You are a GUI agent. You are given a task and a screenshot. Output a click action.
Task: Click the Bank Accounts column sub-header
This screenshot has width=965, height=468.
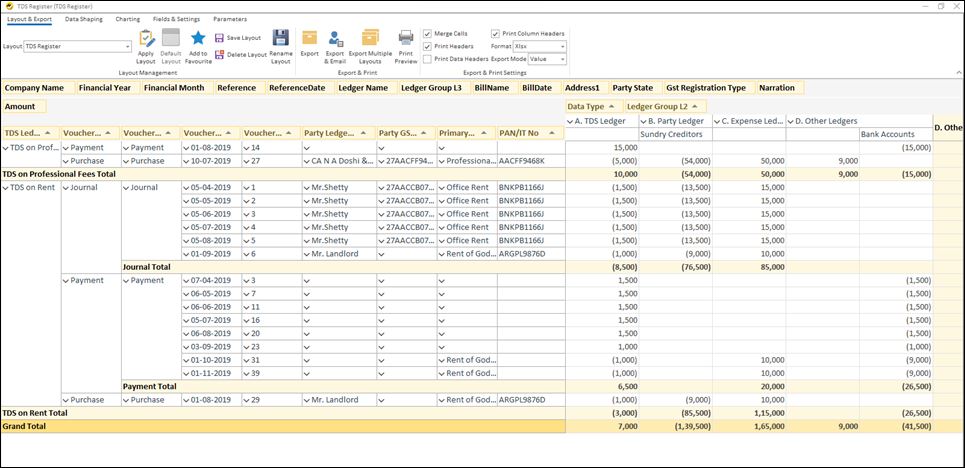click(895, 134)
